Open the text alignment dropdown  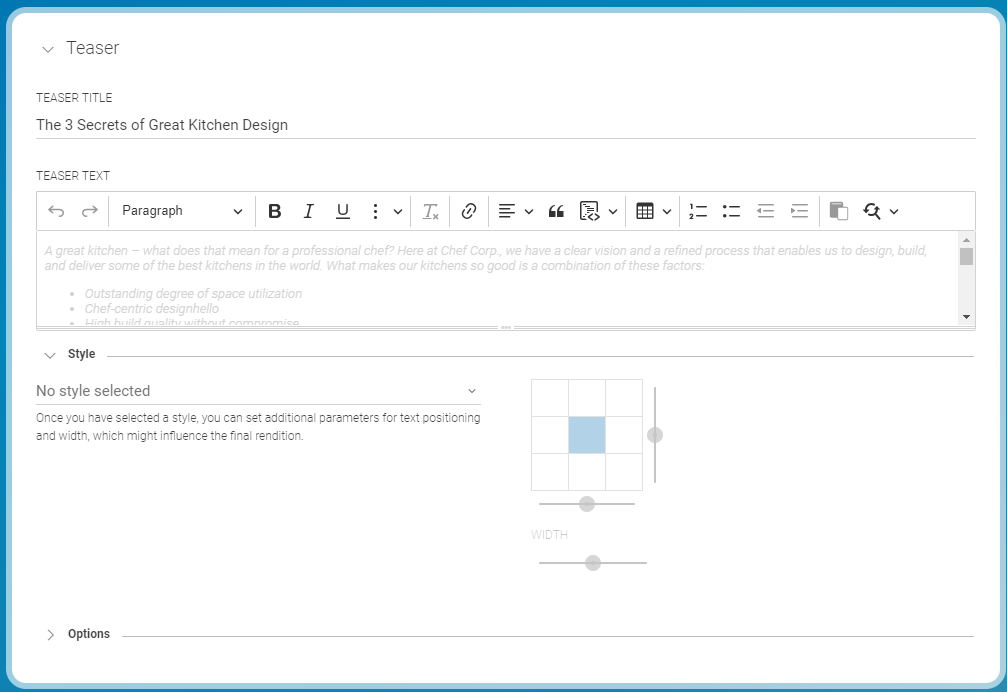(515, 211)
